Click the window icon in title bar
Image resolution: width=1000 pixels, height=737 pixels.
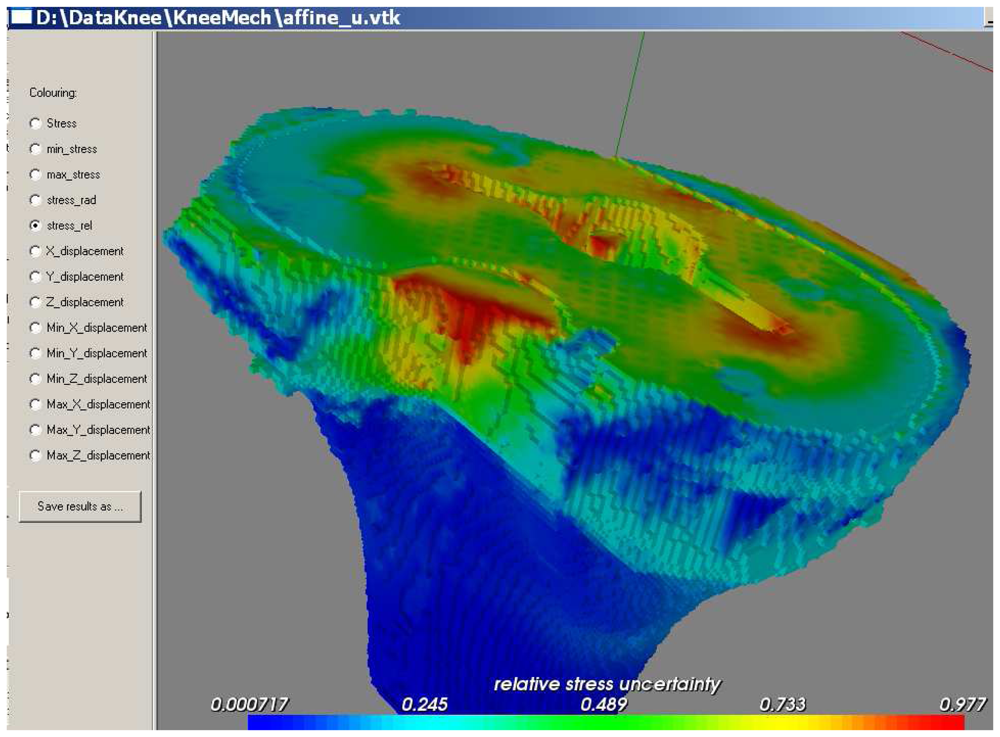tap(19, 17)
